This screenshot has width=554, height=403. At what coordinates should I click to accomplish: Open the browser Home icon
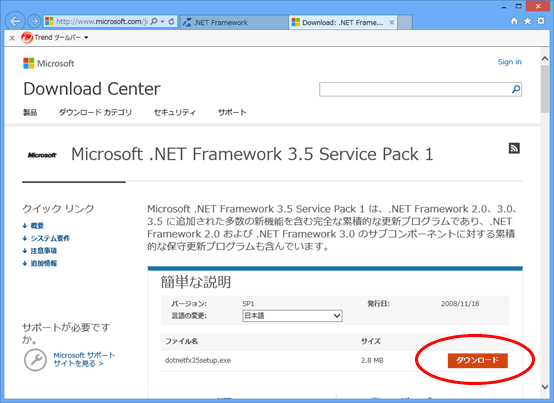point(514,21)
